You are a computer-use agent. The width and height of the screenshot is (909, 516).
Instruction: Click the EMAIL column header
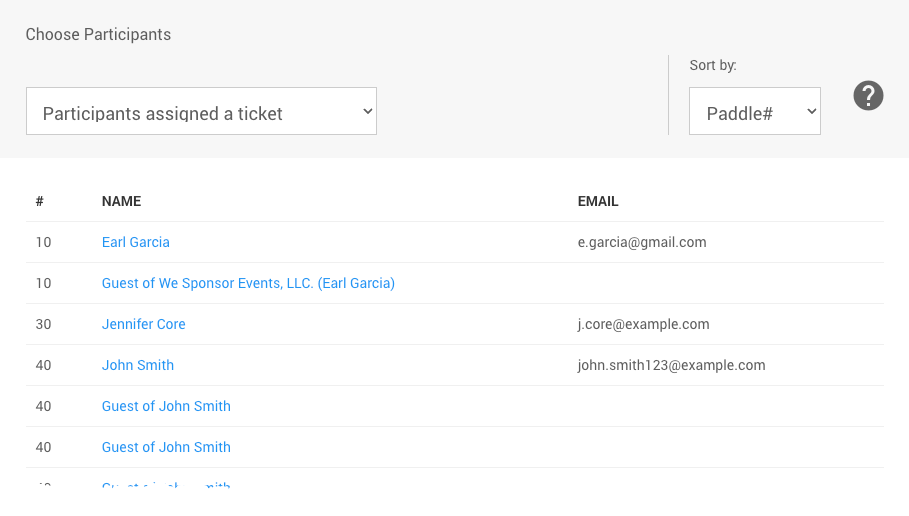click(x=598, y=201)
